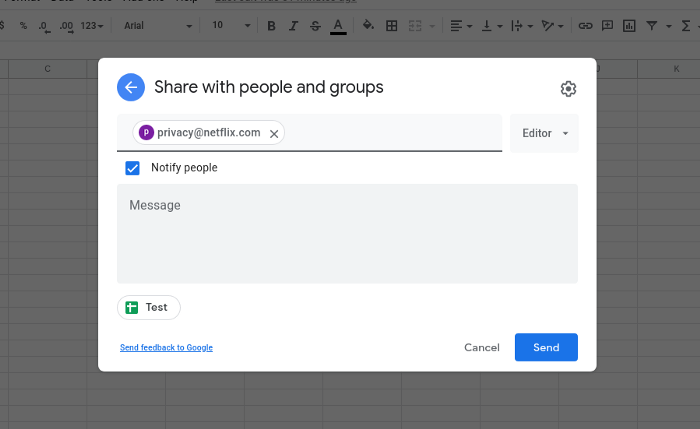Toggle italic formatting in toolbar
This screenshot has width=700, height=429.
pyautogui.click(x=293, y=25)
